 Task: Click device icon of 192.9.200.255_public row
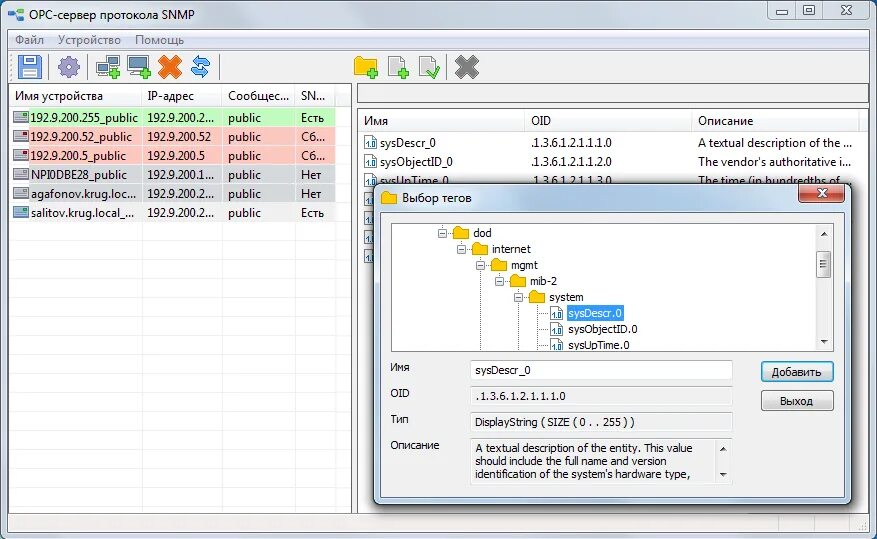(x=21, y=117)
